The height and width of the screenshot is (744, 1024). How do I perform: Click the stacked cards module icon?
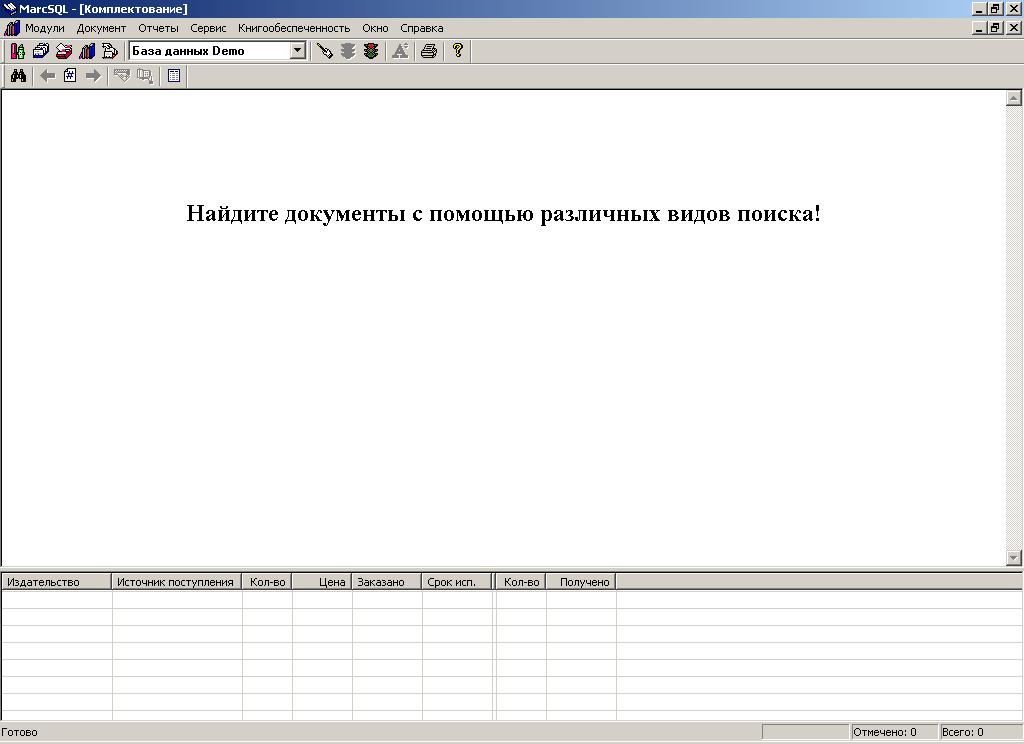coord(40,51)
